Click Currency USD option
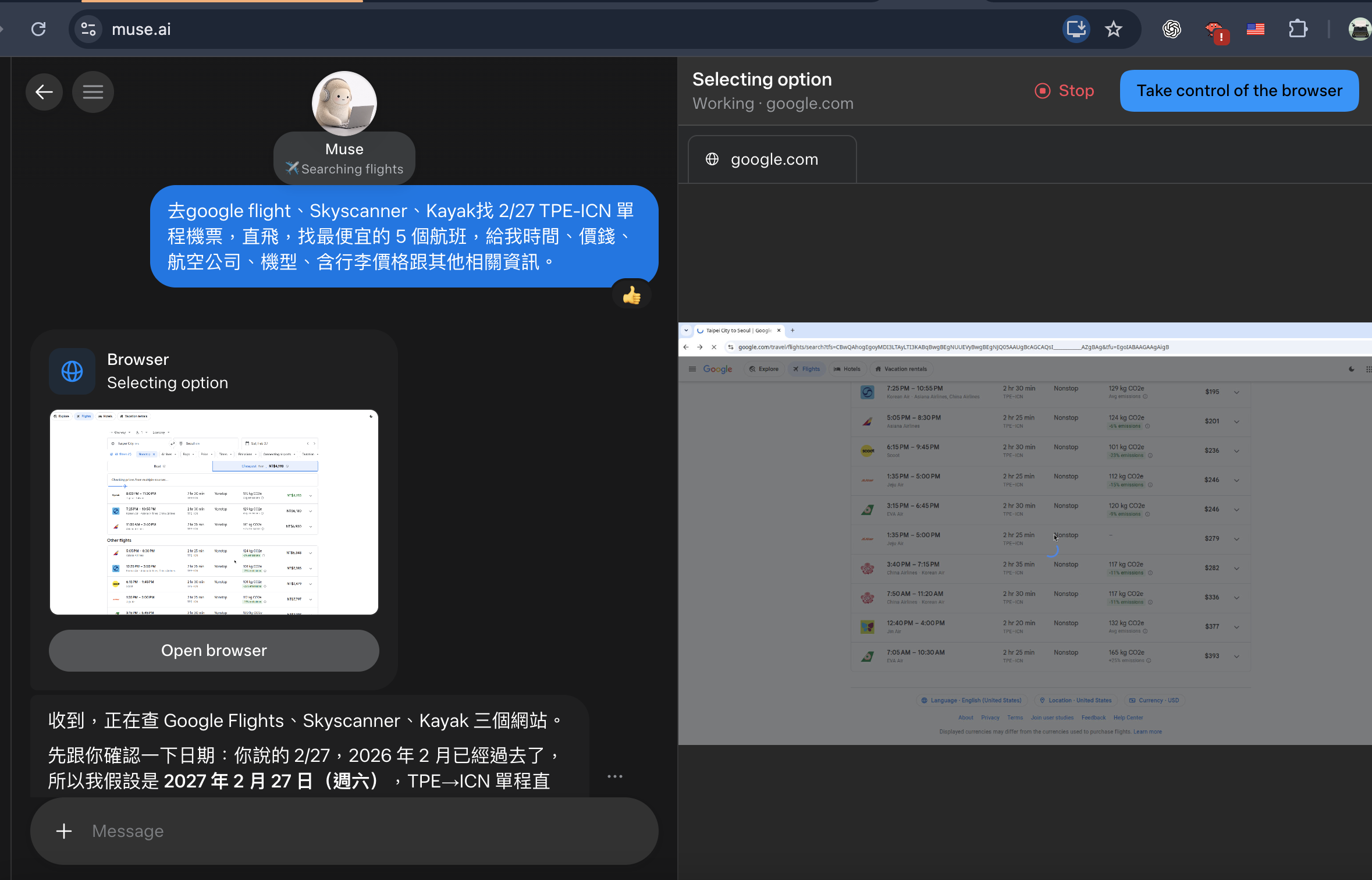Screen dimensions: 1372x880 click(x=1154, y=700)
